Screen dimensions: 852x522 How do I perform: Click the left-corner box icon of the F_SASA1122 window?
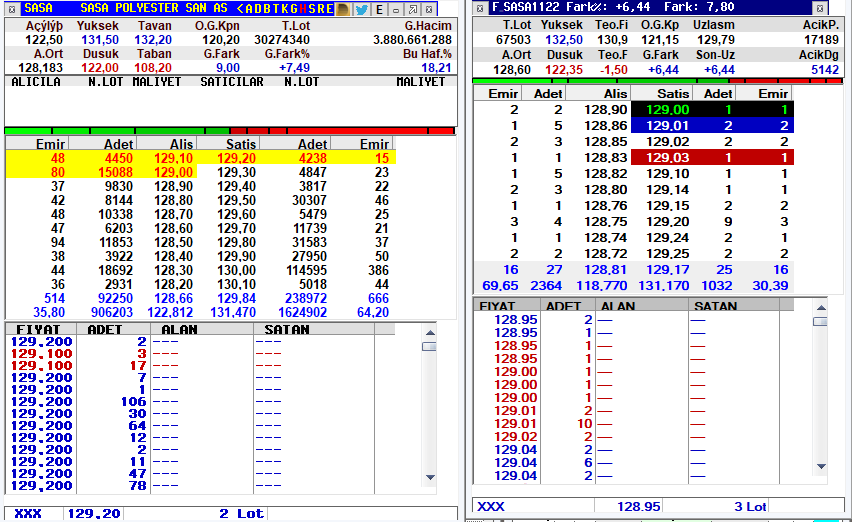click(479, 8)
